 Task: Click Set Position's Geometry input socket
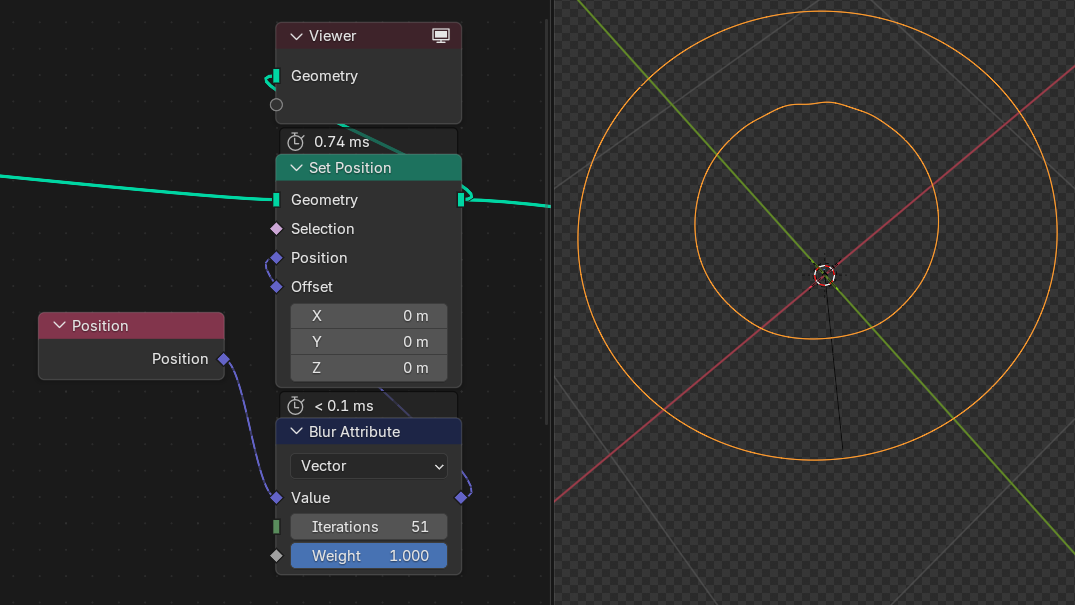276,200
